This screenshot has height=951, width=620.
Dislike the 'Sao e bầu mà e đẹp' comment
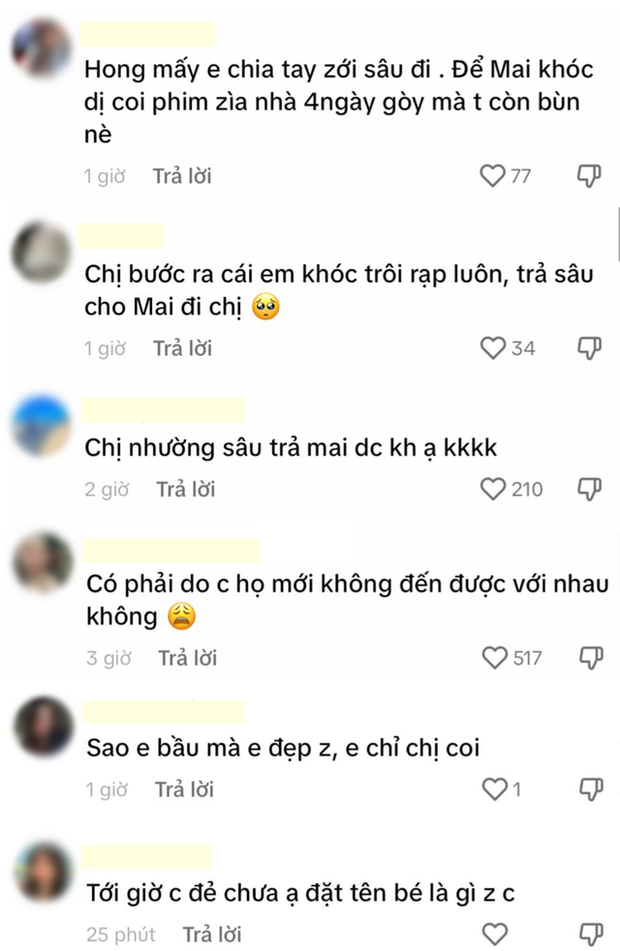591,789
